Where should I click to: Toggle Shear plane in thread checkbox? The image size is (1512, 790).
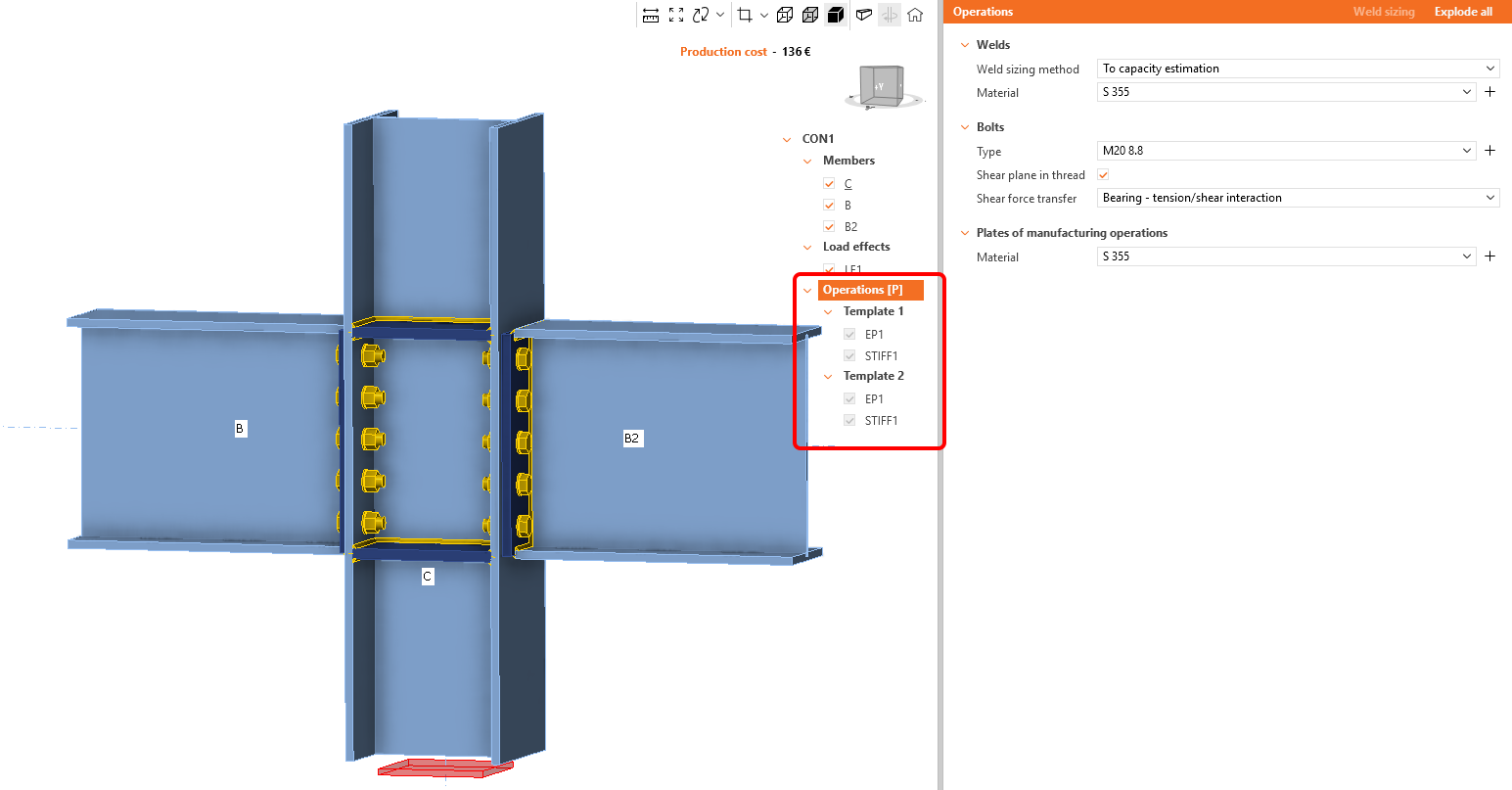click(1103, 175)
